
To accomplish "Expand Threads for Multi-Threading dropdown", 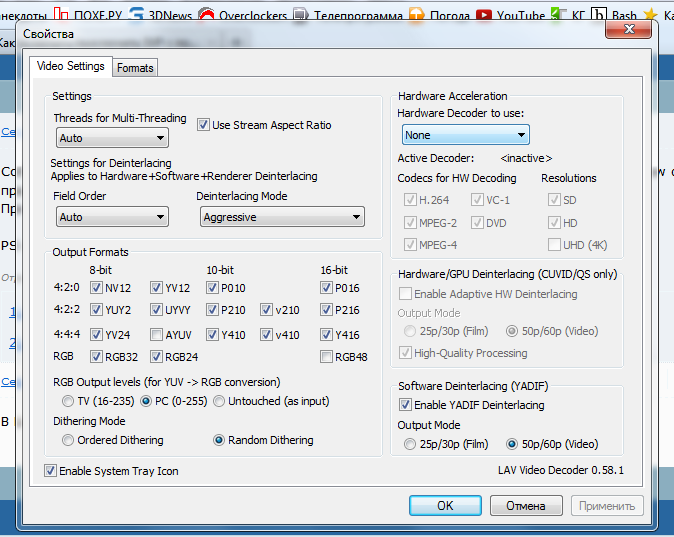I will click(112, 138).
